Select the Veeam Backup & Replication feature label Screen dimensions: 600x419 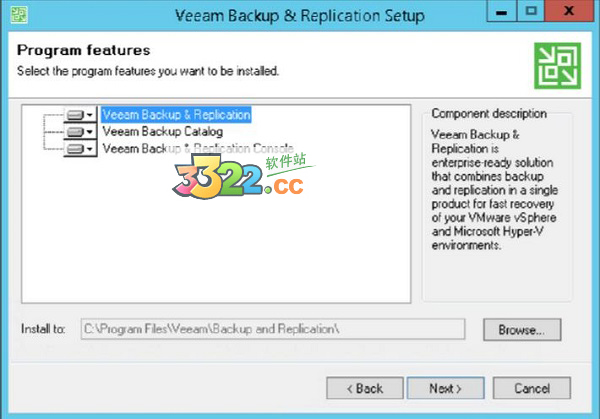(176, 114)
